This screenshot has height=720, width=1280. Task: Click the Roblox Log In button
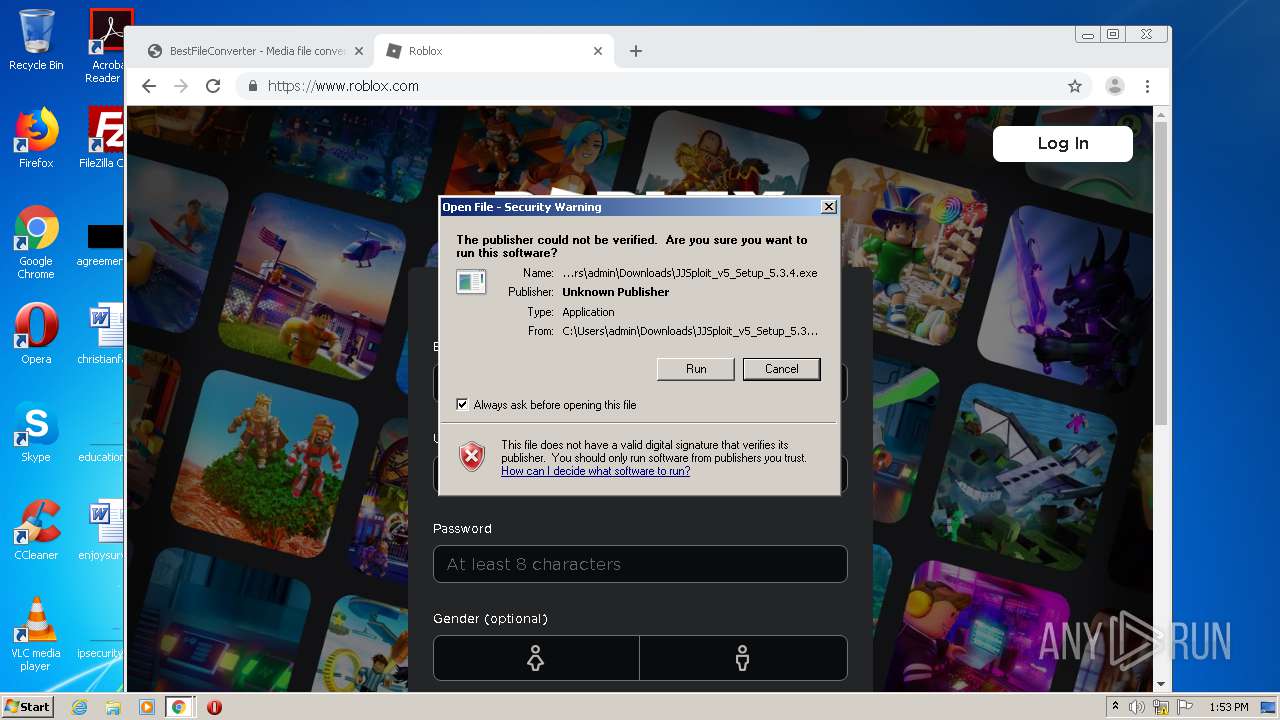coord(1062,144)
